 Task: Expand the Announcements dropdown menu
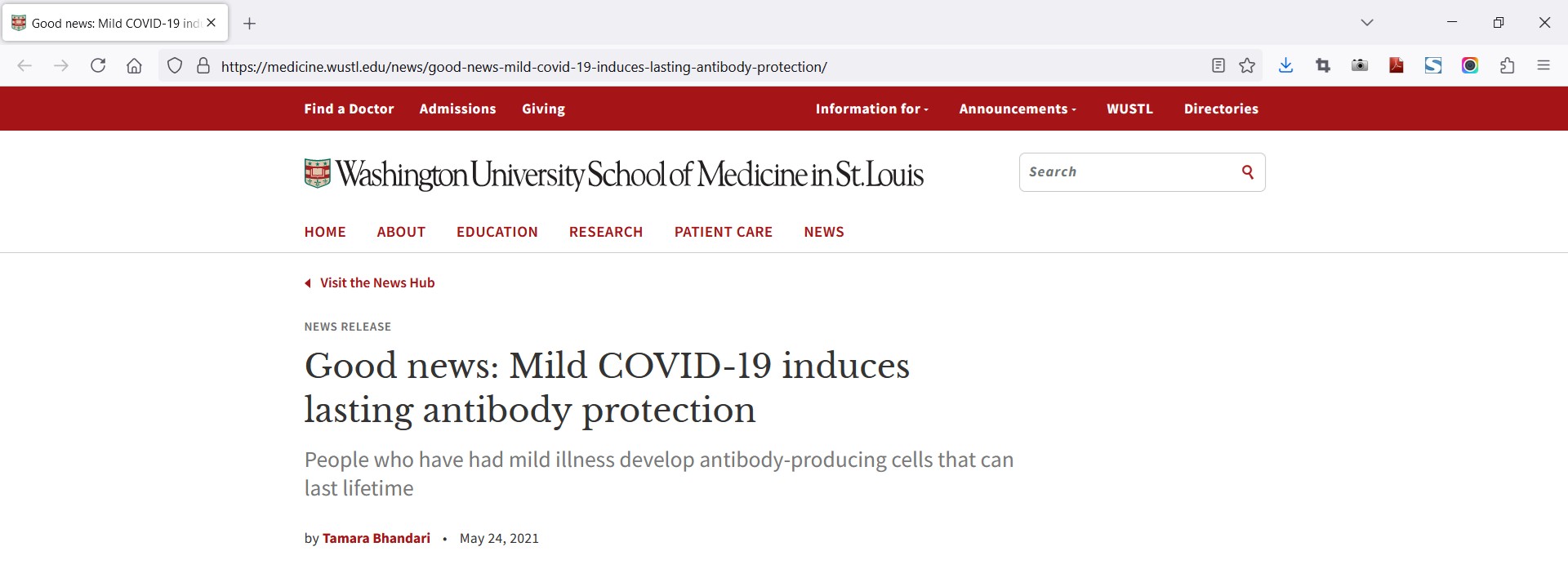(x=1018, y=109)
